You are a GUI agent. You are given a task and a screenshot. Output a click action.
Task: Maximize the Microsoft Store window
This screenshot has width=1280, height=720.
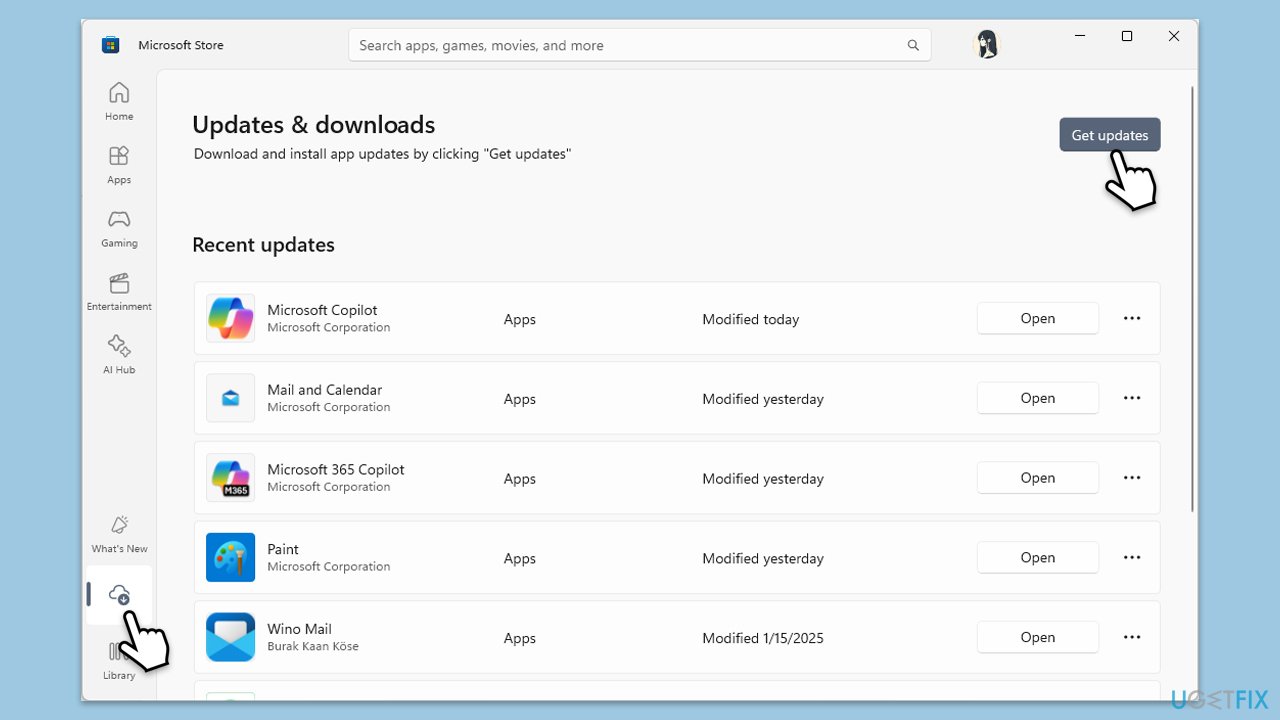(x=1127, y=36)
